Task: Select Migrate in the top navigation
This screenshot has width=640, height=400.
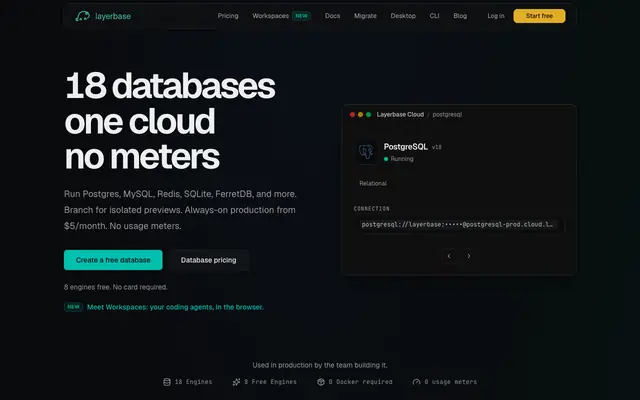Action: (365, 16)
